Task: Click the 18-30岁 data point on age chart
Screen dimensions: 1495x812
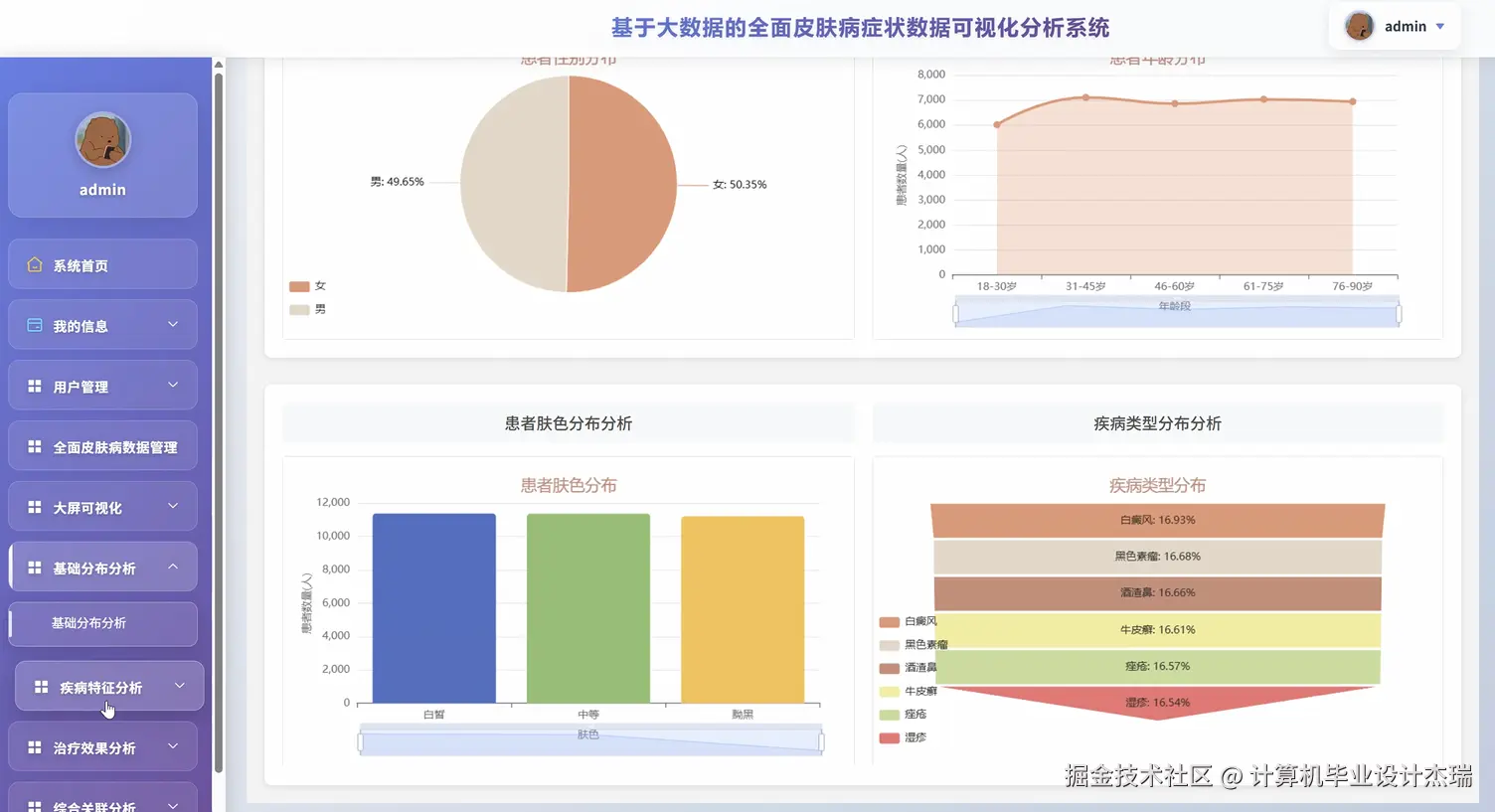Action: click(997, 124)
